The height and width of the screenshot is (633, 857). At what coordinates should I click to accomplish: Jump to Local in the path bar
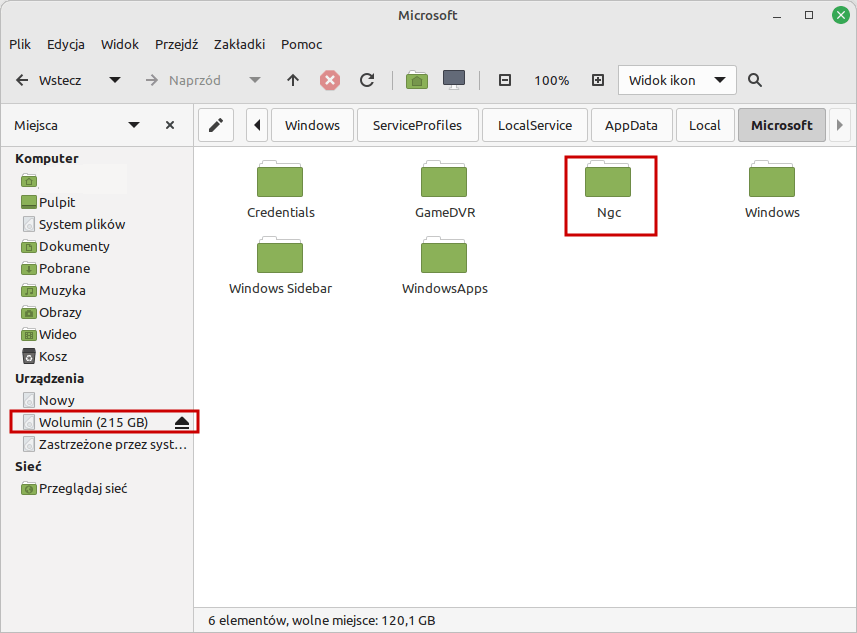pyautogui.click(x=705, y=125)
